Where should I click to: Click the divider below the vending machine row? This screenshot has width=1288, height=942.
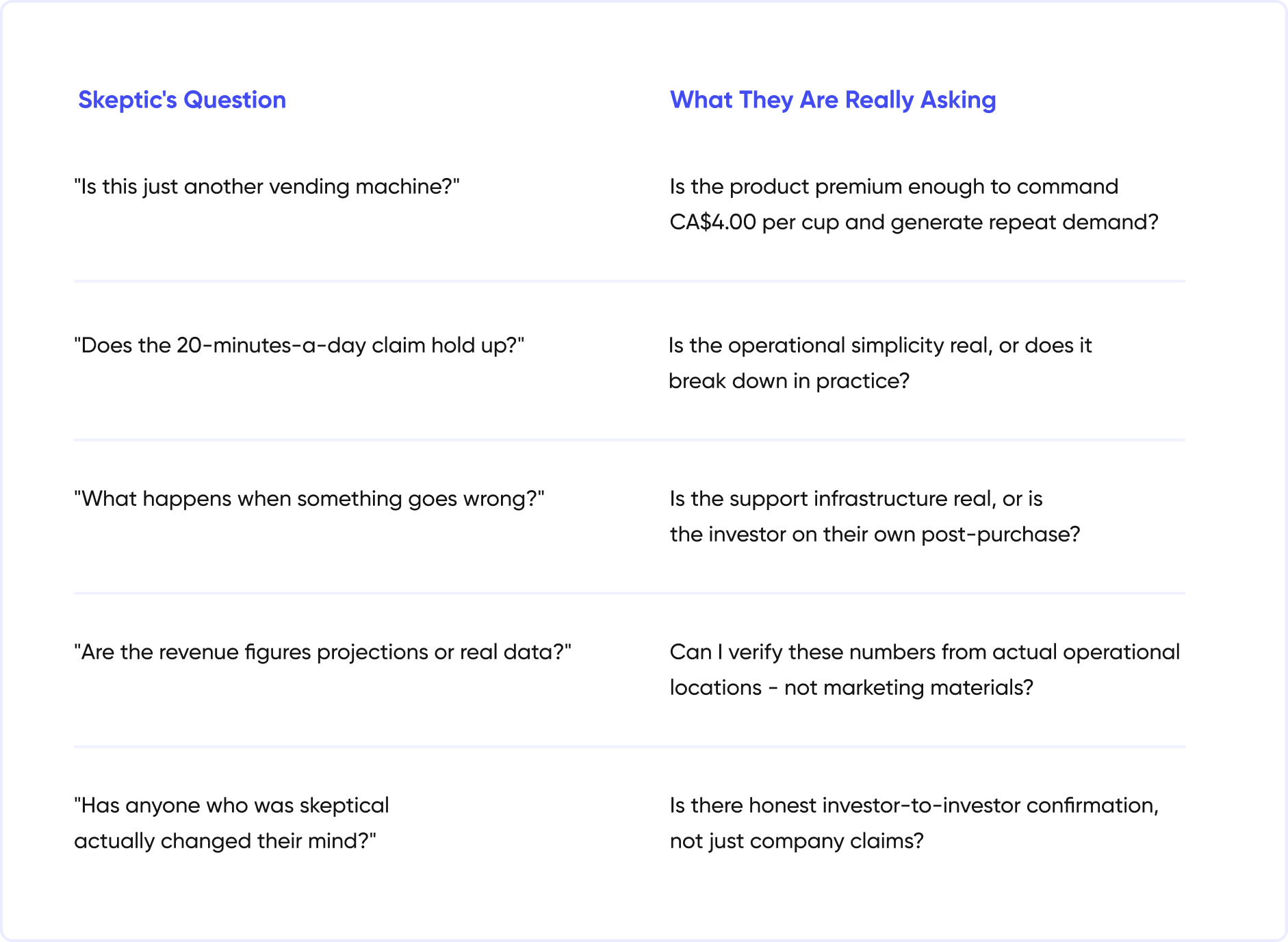coord(630,281)
